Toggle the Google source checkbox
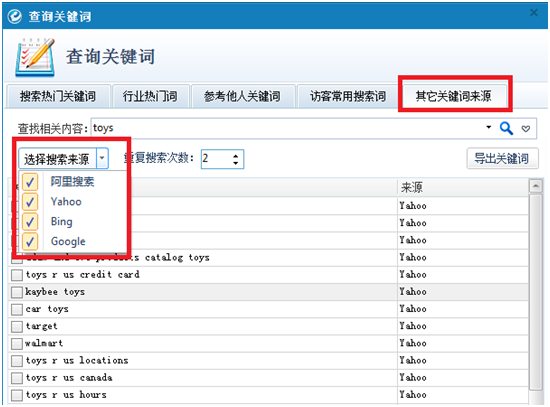 (x=30, y=241)
